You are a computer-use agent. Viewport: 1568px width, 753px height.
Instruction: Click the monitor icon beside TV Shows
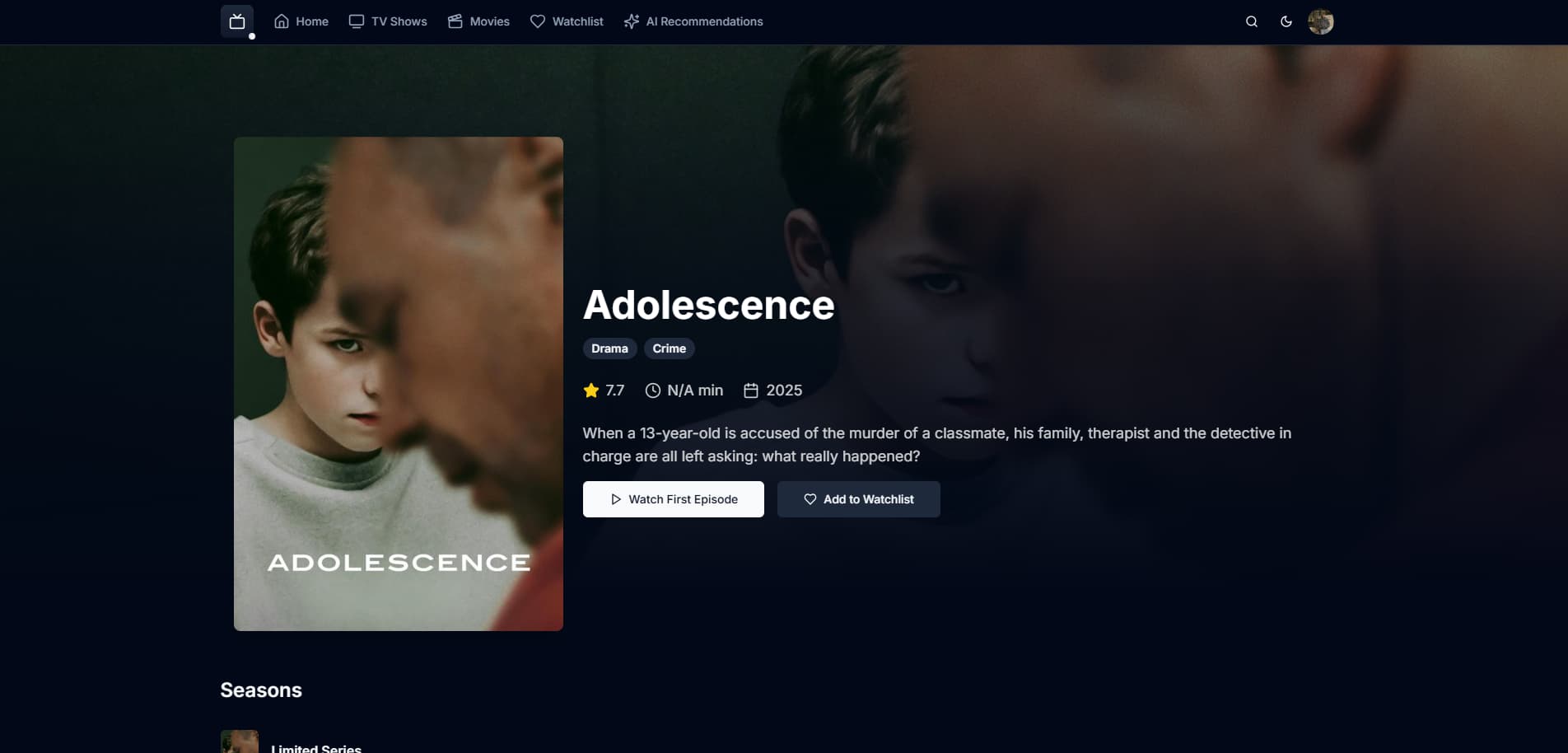point(357,21)
